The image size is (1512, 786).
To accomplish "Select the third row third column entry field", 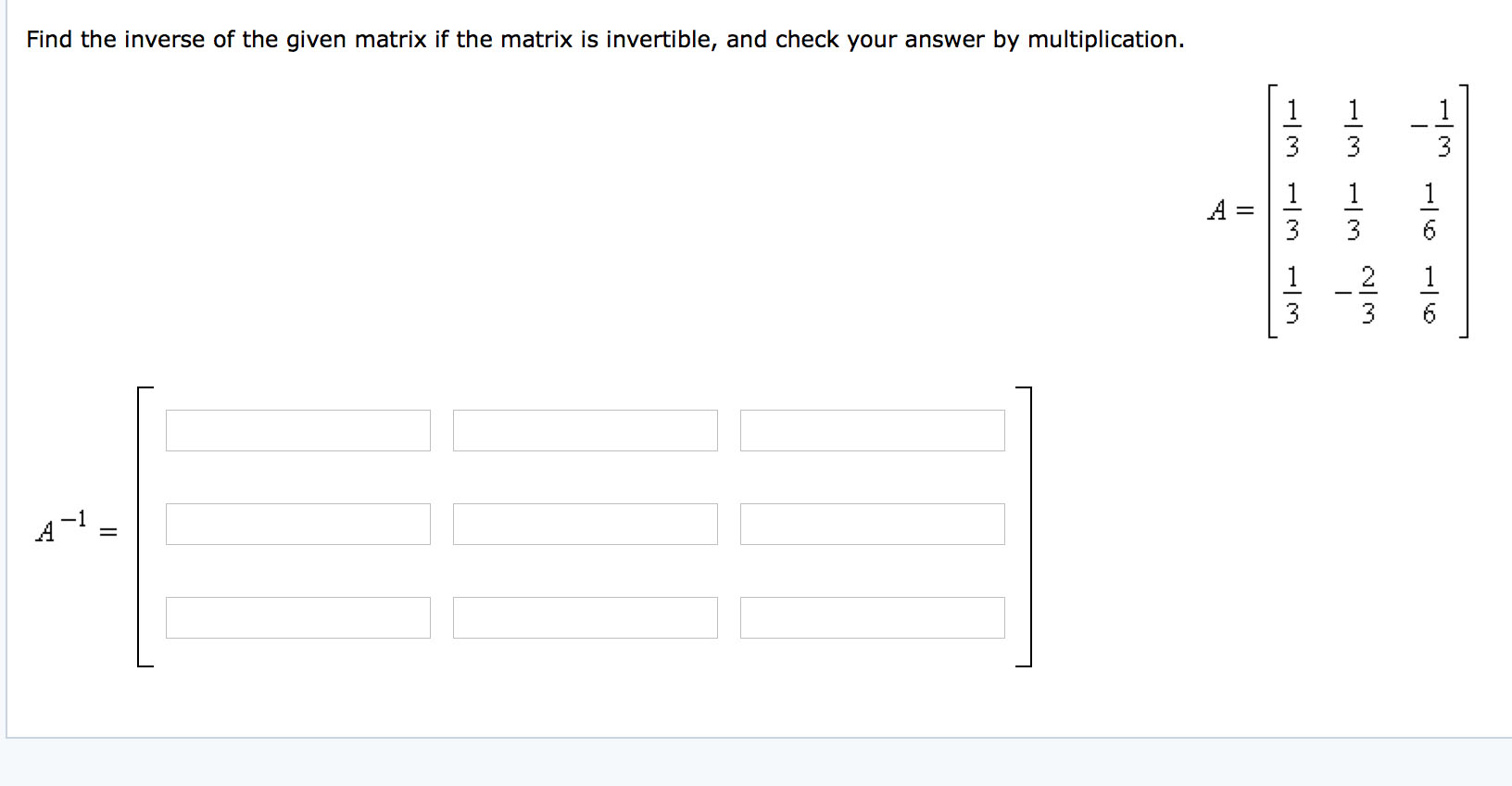I will pyautogui.click(x=872, y=619).
